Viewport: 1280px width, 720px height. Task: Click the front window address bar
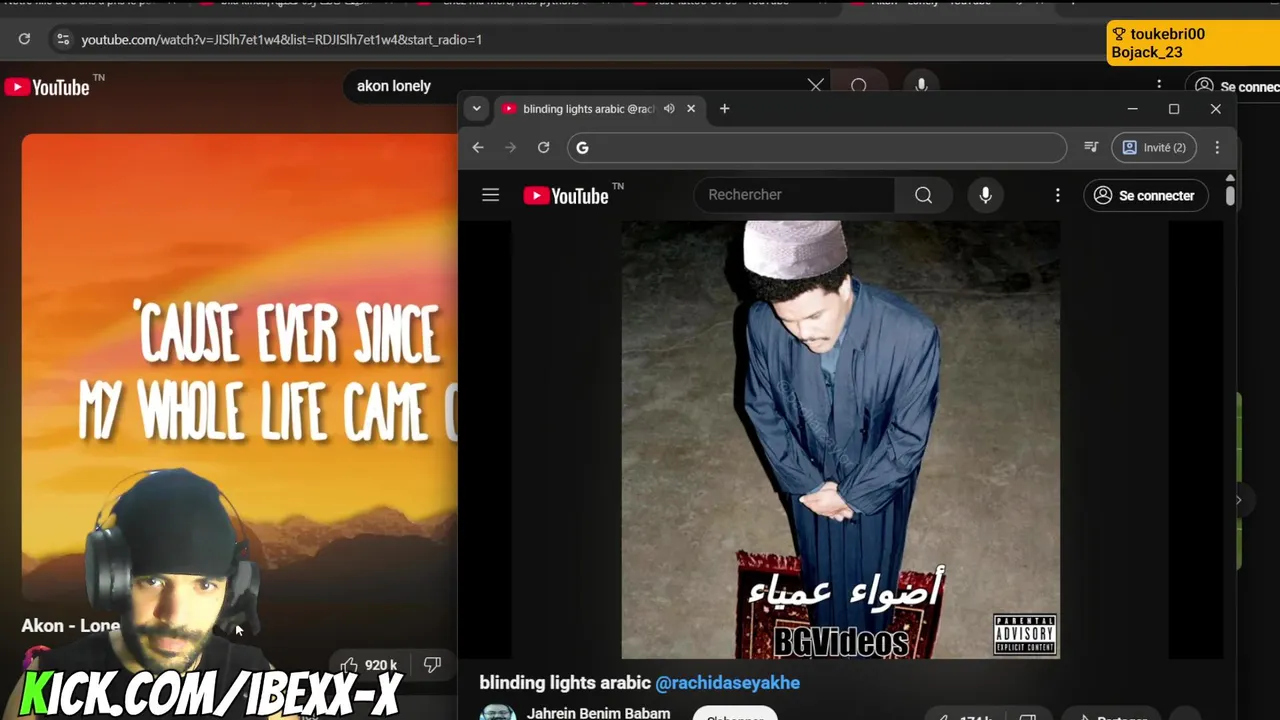point(817,147)
